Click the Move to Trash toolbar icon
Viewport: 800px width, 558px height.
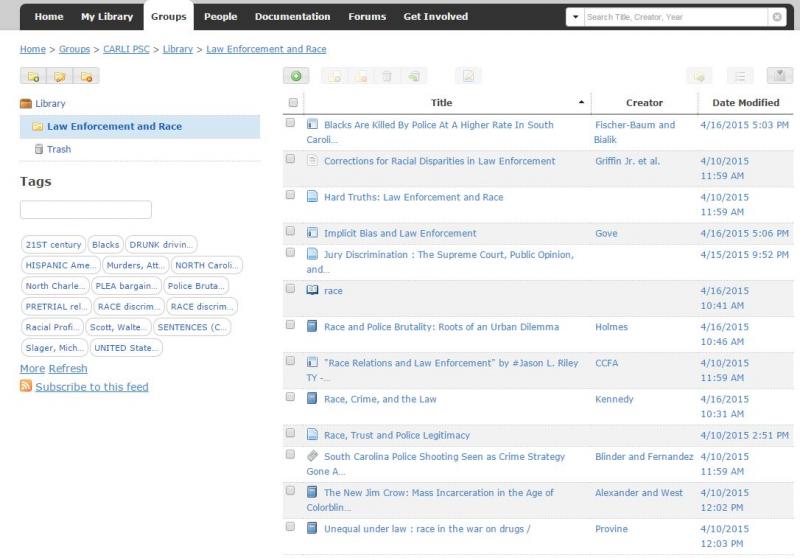pyautogui.click(x=387, y=77)
